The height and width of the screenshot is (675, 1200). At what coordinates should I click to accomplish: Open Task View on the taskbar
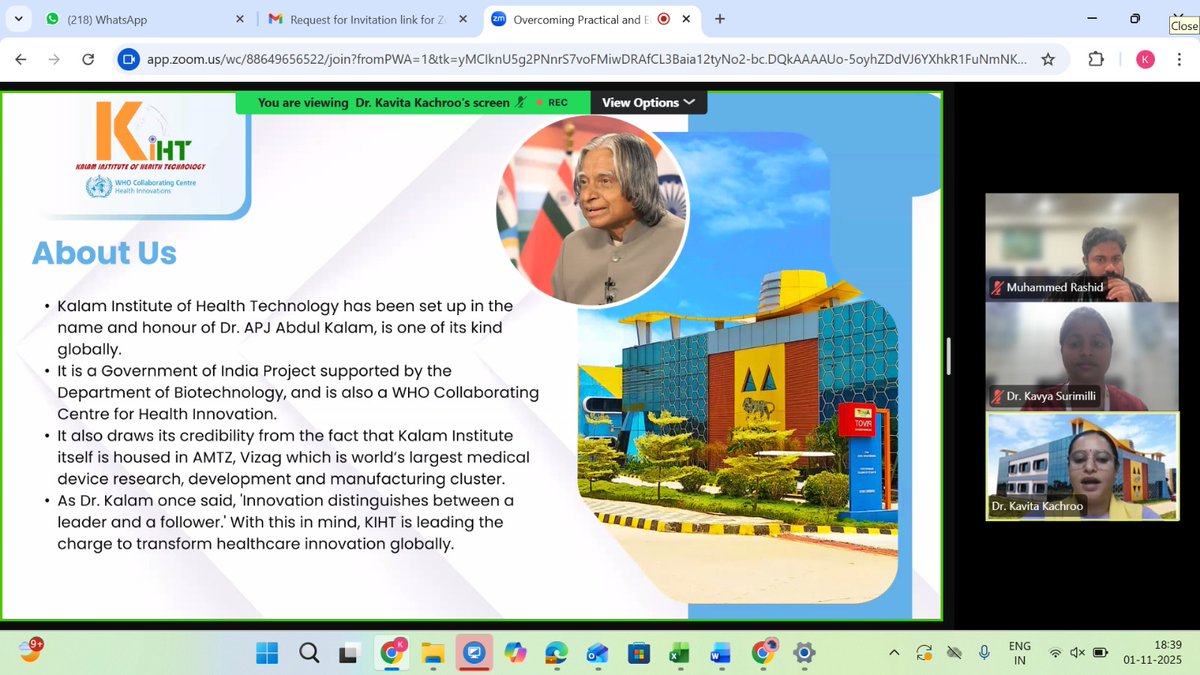[x=349, y=653]
